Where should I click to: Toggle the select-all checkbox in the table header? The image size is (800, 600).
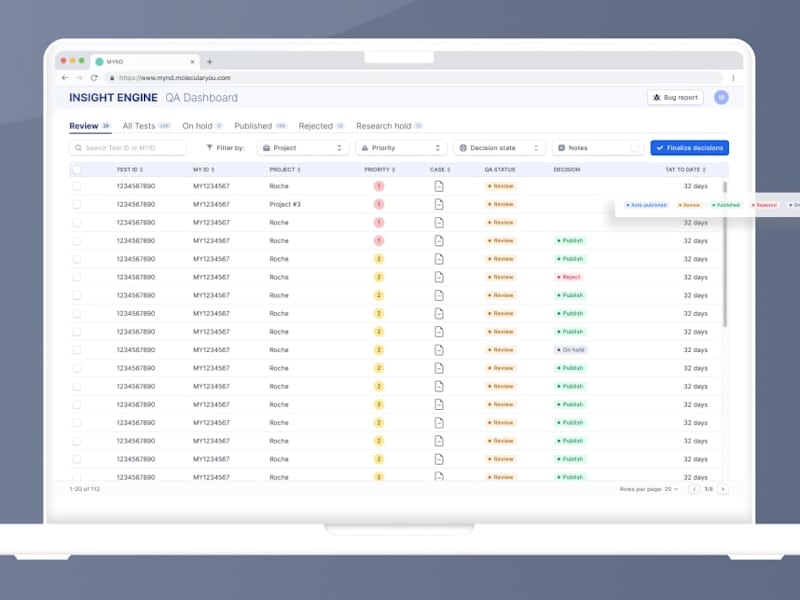tap(77, 169)
